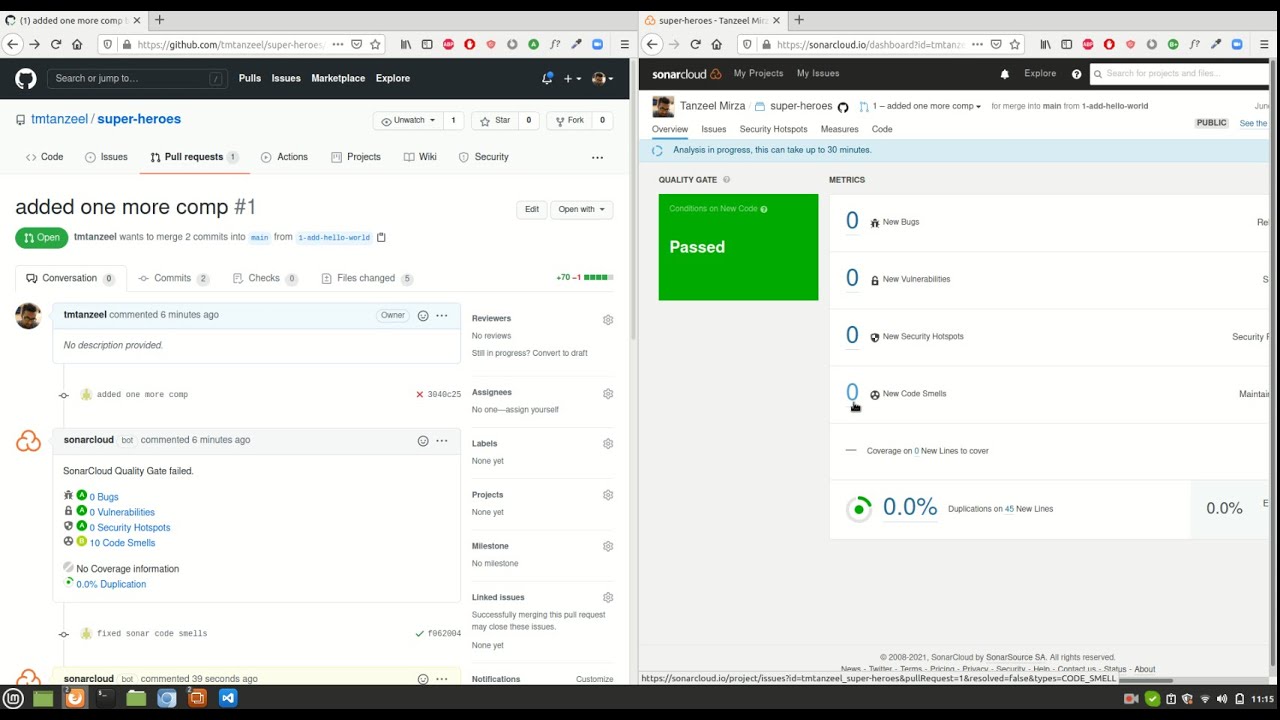
Task: Open the SonarCloud help icon
Action: 1076,74
